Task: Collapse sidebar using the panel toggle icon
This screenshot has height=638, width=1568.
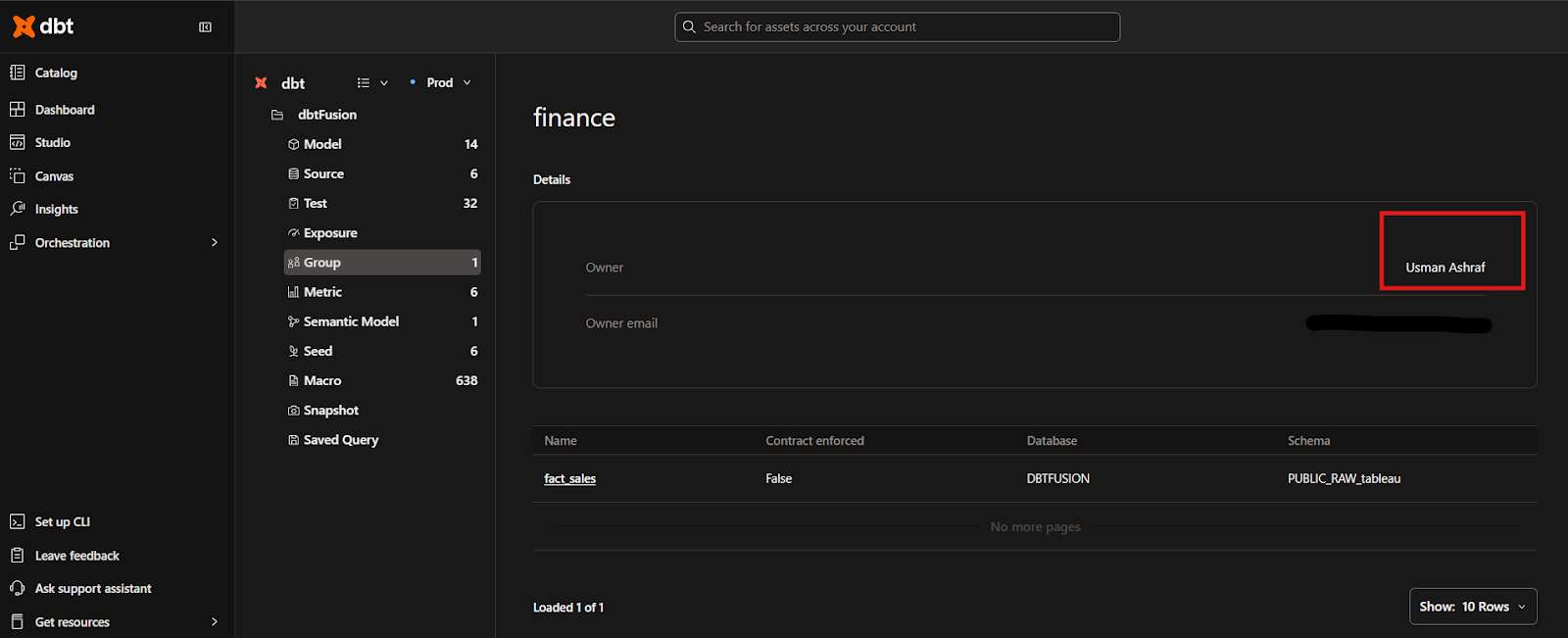Action: click(205, 27)
